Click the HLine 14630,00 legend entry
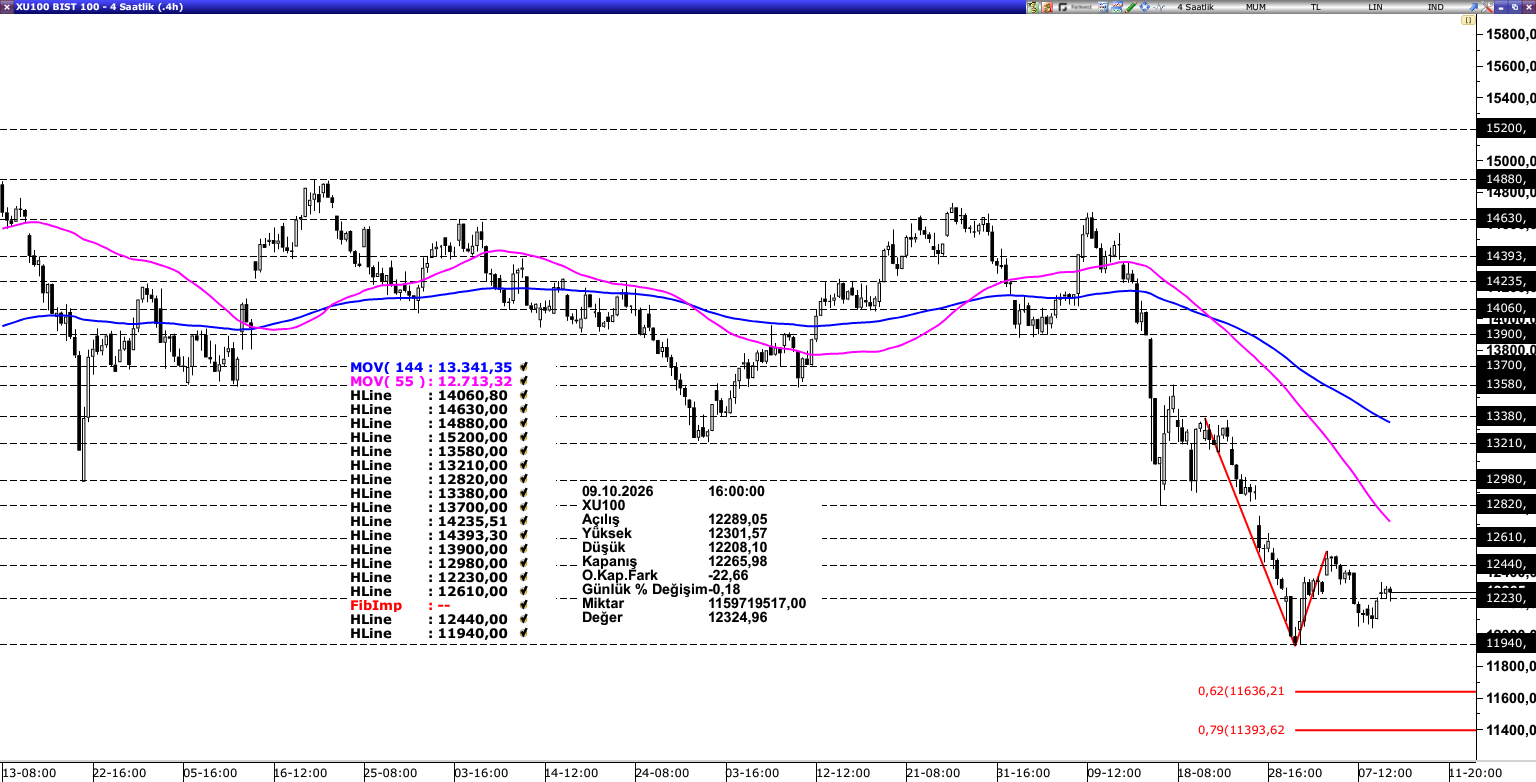 (430, 410)
